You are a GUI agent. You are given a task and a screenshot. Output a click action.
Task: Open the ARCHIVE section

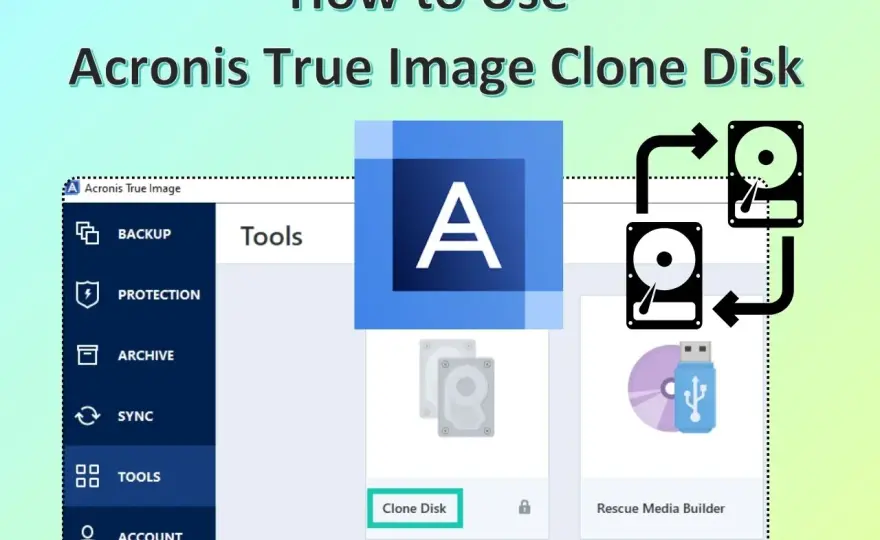tap(146, 355)
